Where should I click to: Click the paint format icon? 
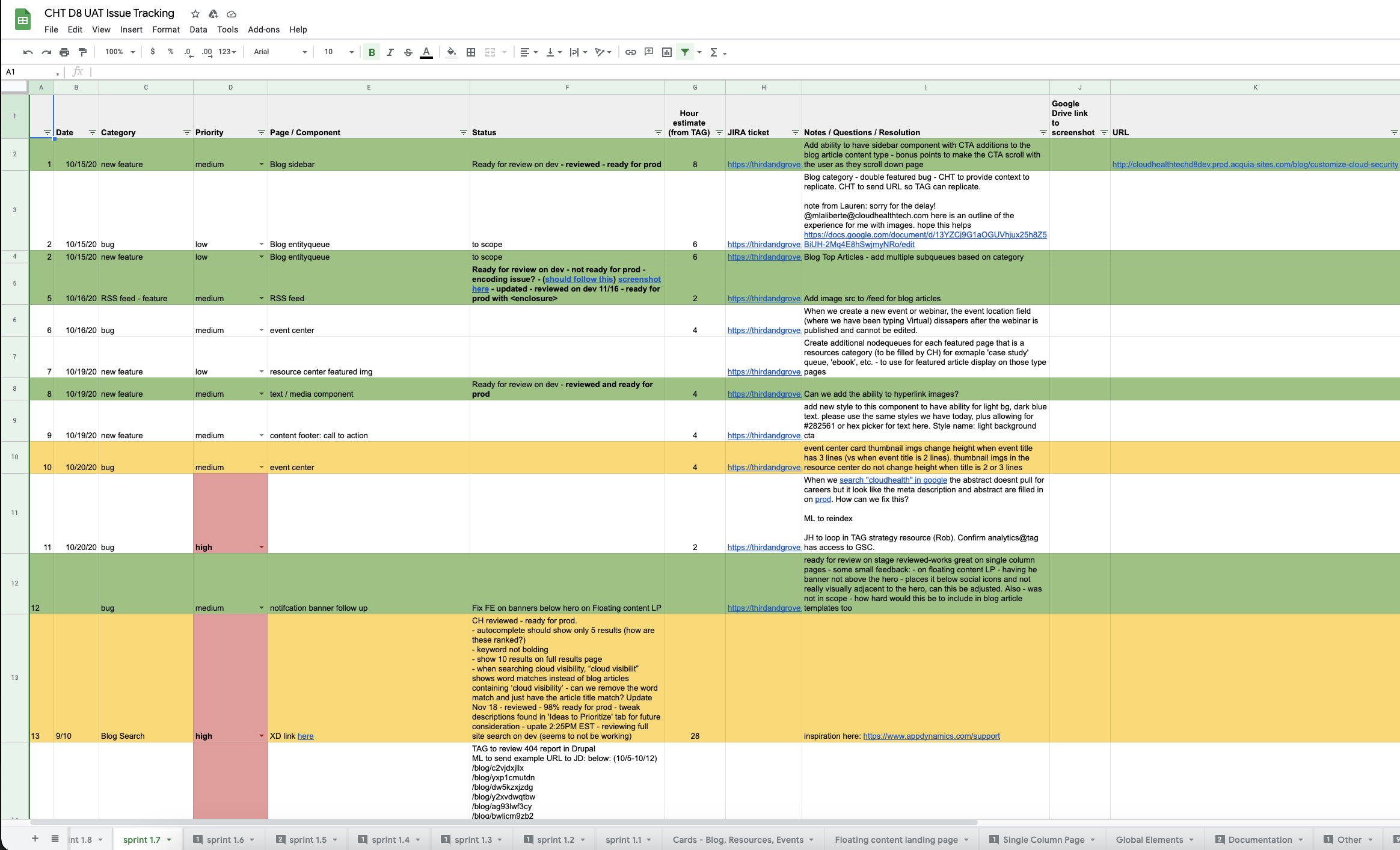(x=83, y=52)
